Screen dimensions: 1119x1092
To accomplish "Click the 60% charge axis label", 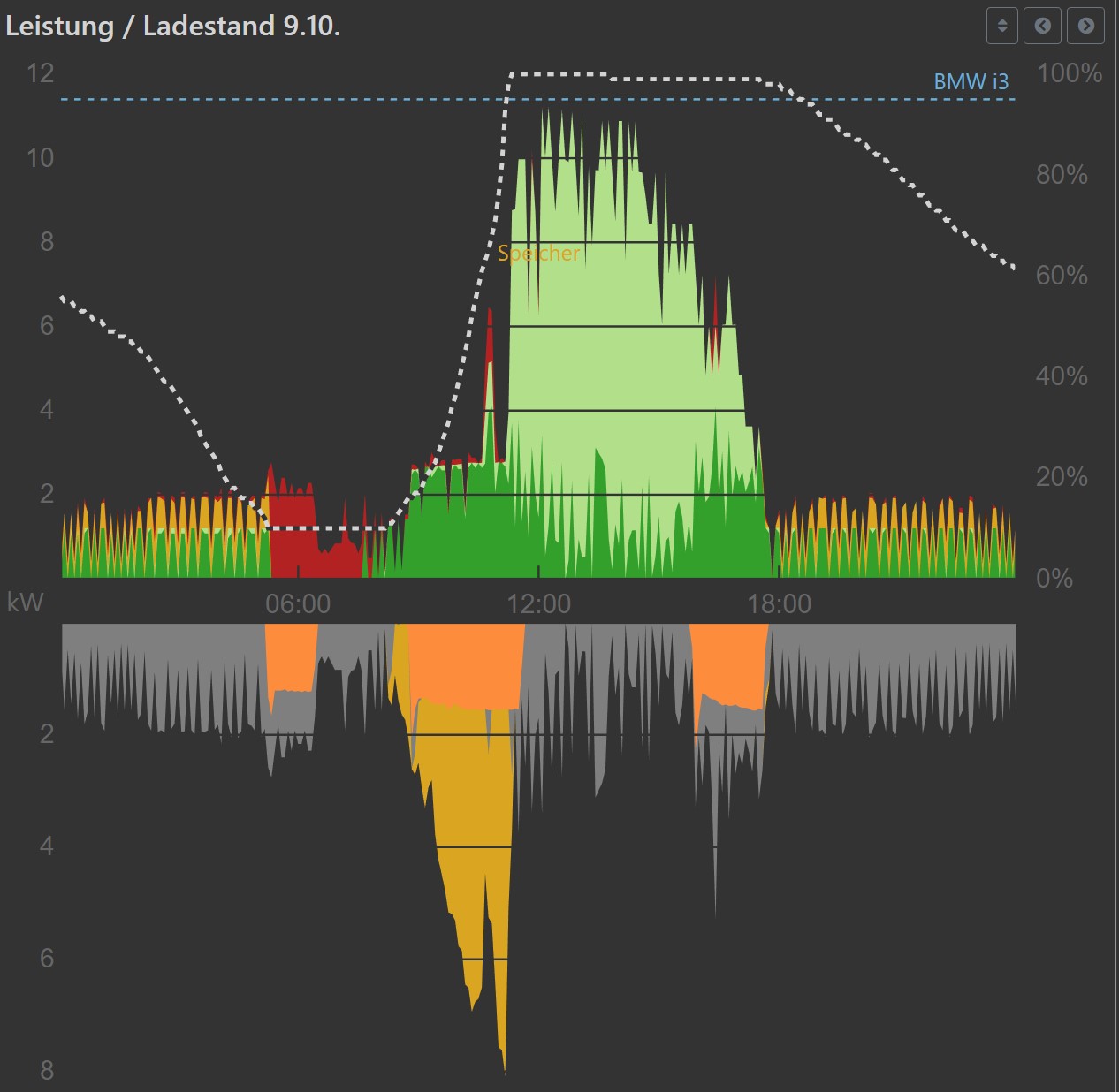I will (x=1062, y=275).
